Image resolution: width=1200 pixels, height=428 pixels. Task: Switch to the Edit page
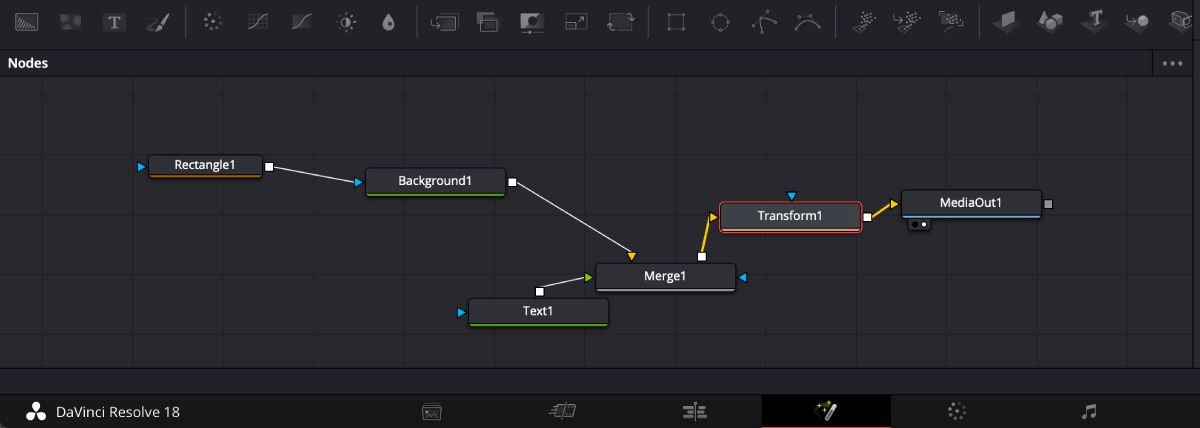[695, 411]
